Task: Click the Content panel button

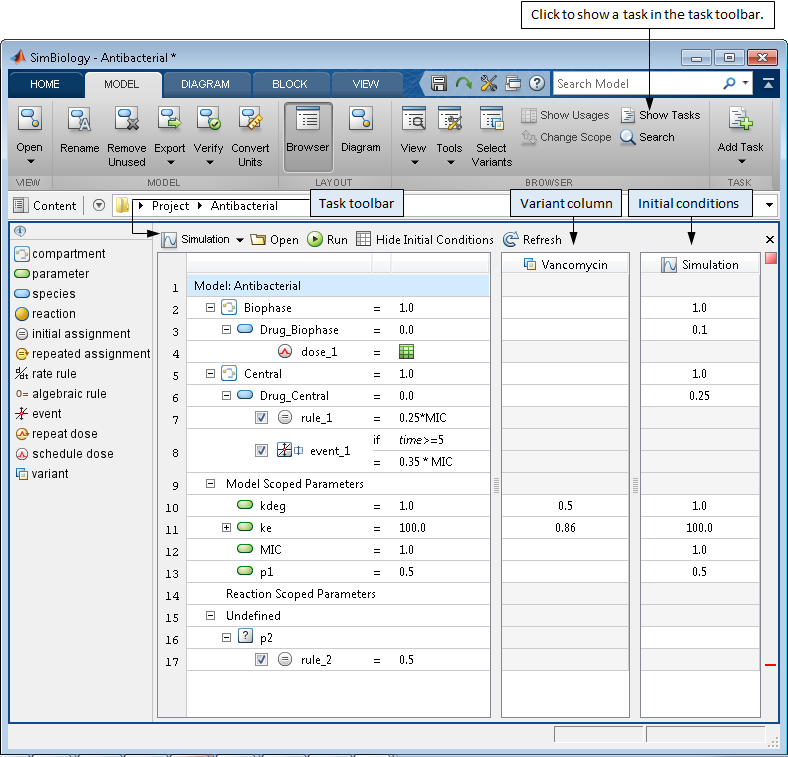Action: click(x=45, y=205)
